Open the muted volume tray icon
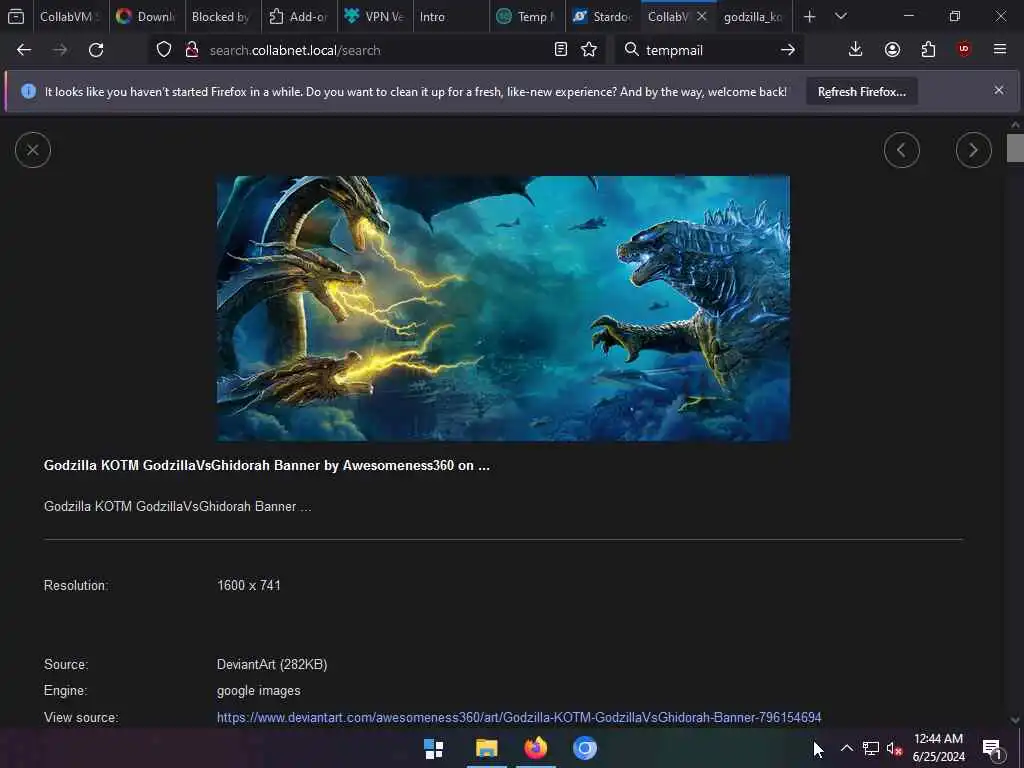The height and width of the screenshot is (768, 1024). click(894, 748)
